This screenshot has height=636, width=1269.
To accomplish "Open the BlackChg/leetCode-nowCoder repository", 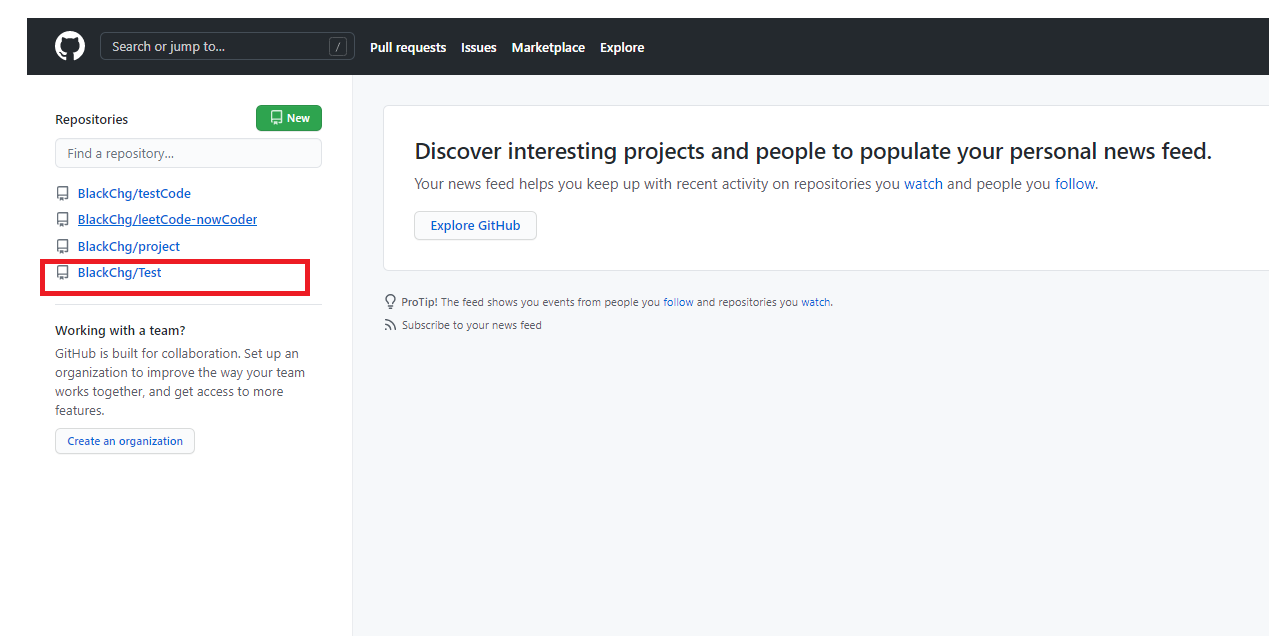I will [167, 219].
